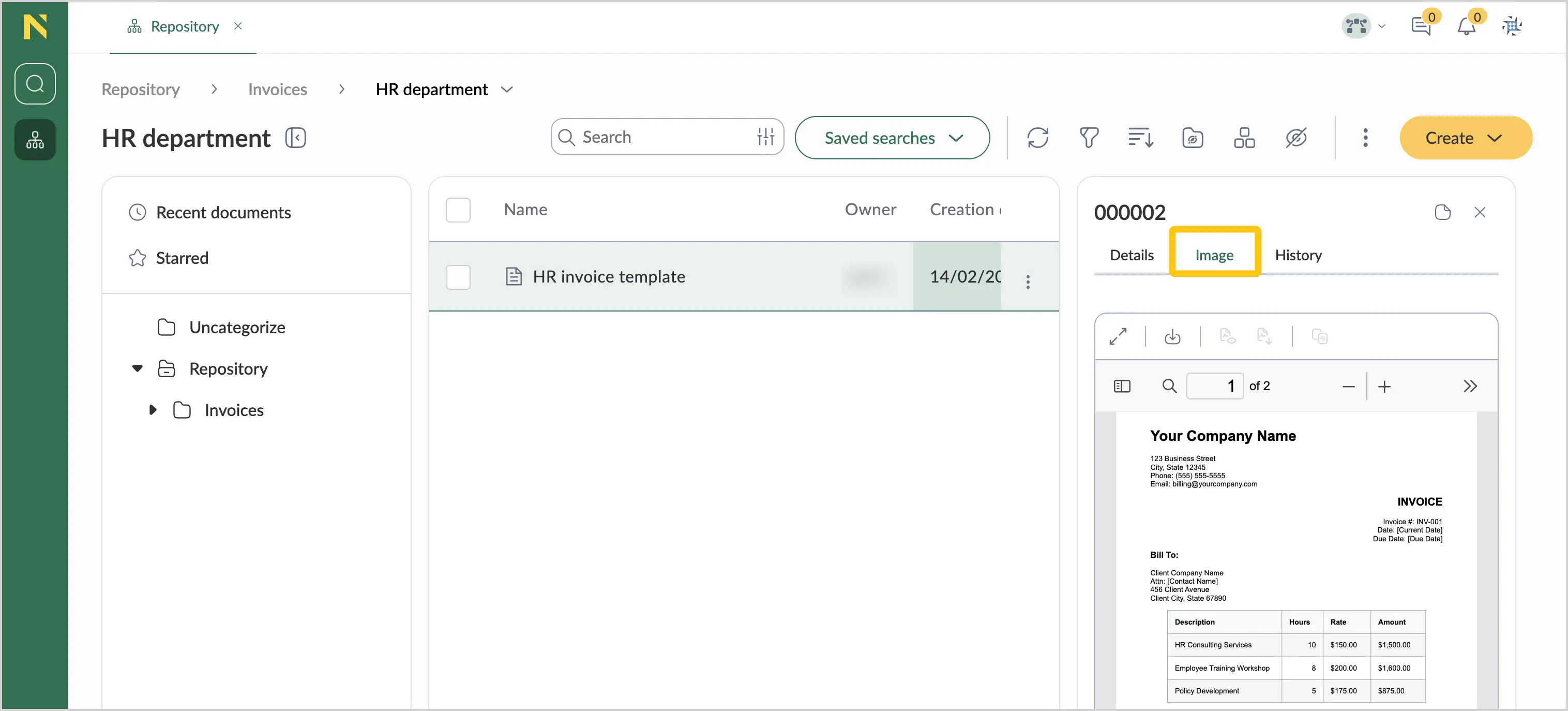This screenshot has height=711, width=1568.
Task: Download the document image
Action: (x=1172, y=336)
